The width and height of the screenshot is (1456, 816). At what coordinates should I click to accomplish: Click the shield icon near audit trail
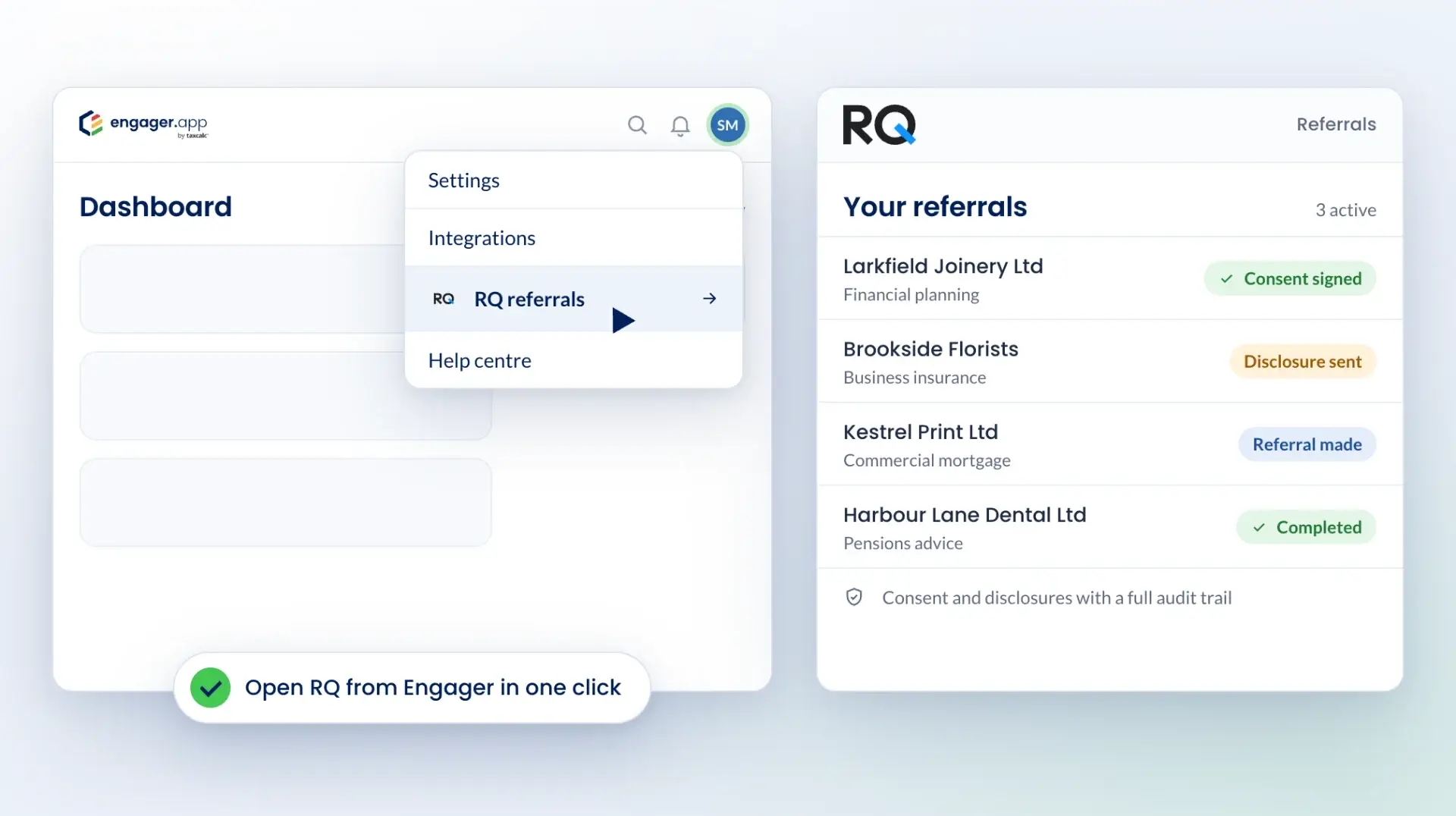[x=854, y=598]
